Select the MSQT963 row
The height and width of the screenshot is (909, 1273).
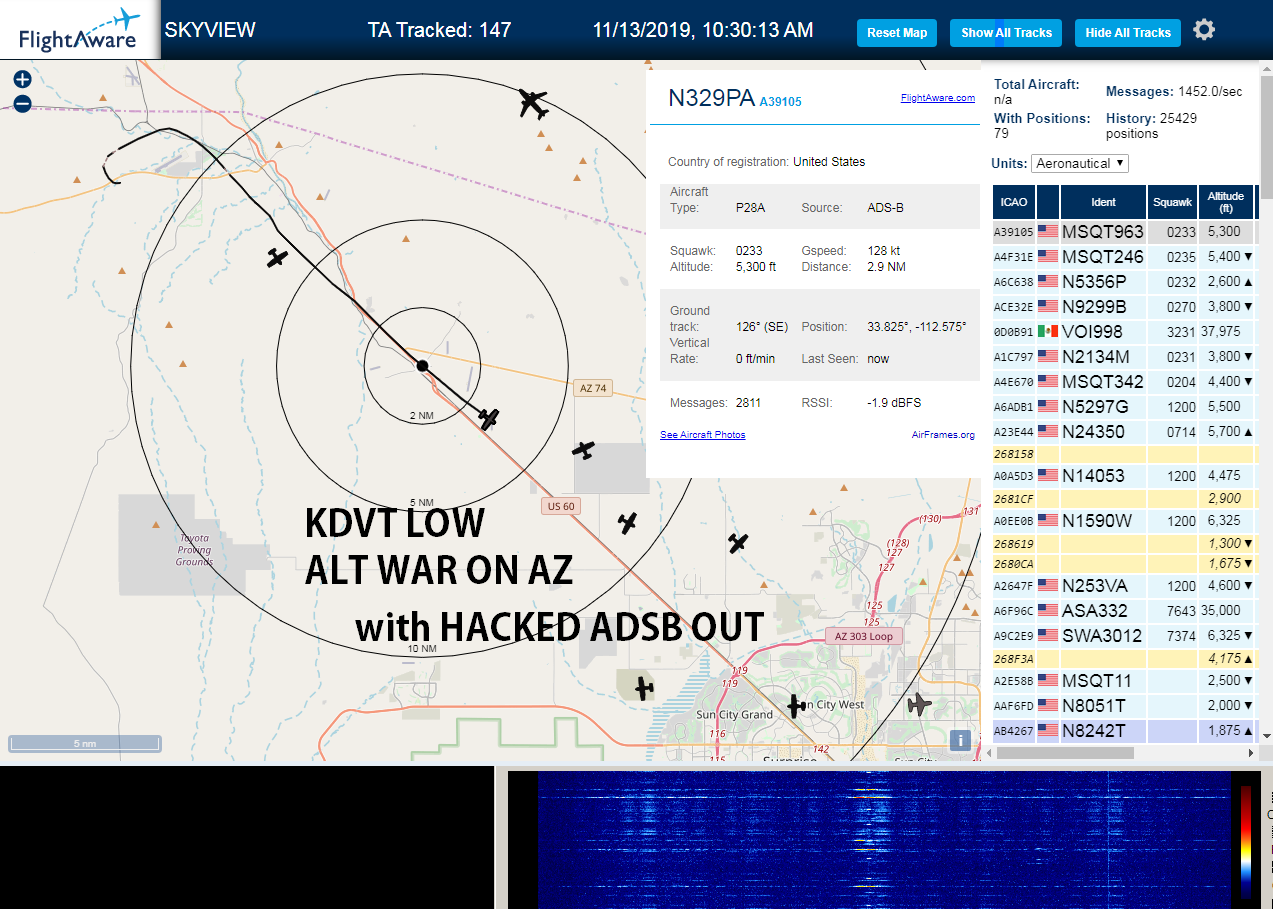click(x=1124, y=232)
